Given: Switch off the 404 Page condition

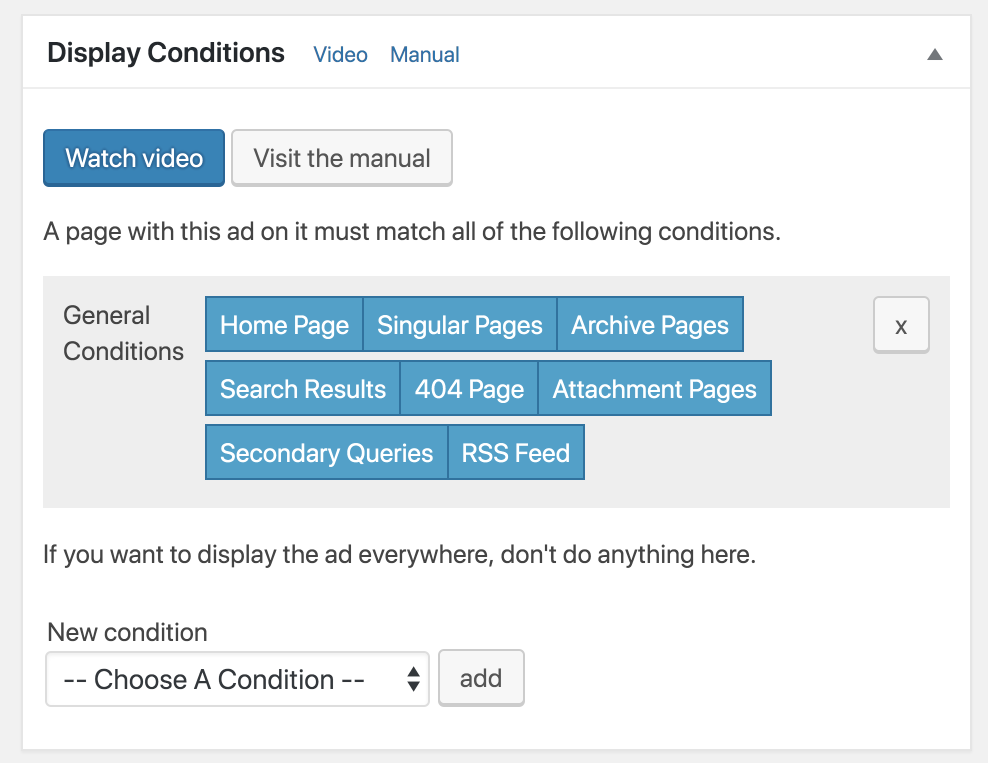Looking at the screenshot, I should pos(469,389).
